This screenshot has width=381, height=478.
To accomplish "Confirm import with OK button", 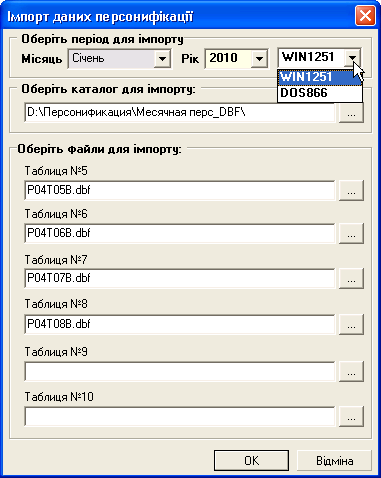I will point(251,461).
